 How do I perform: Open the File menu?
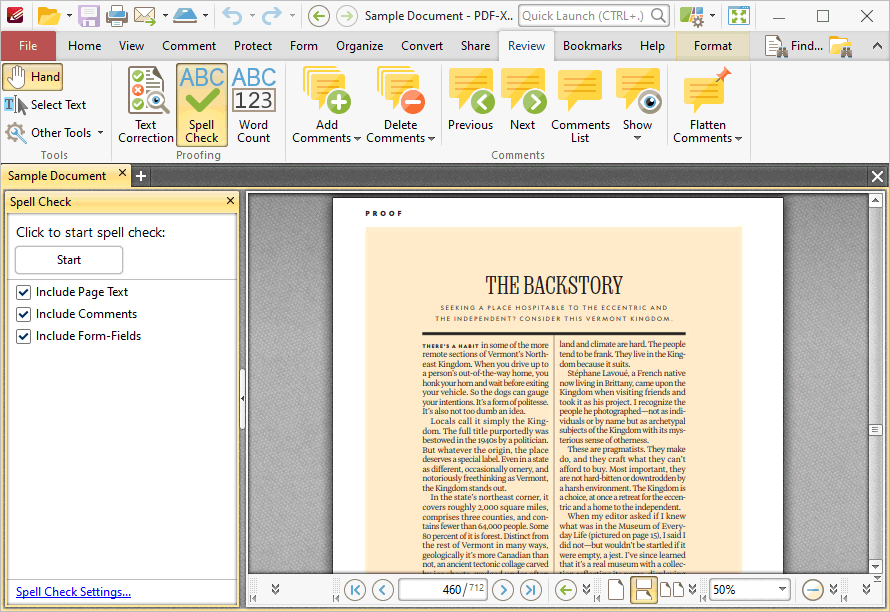[x=28, y=46]
